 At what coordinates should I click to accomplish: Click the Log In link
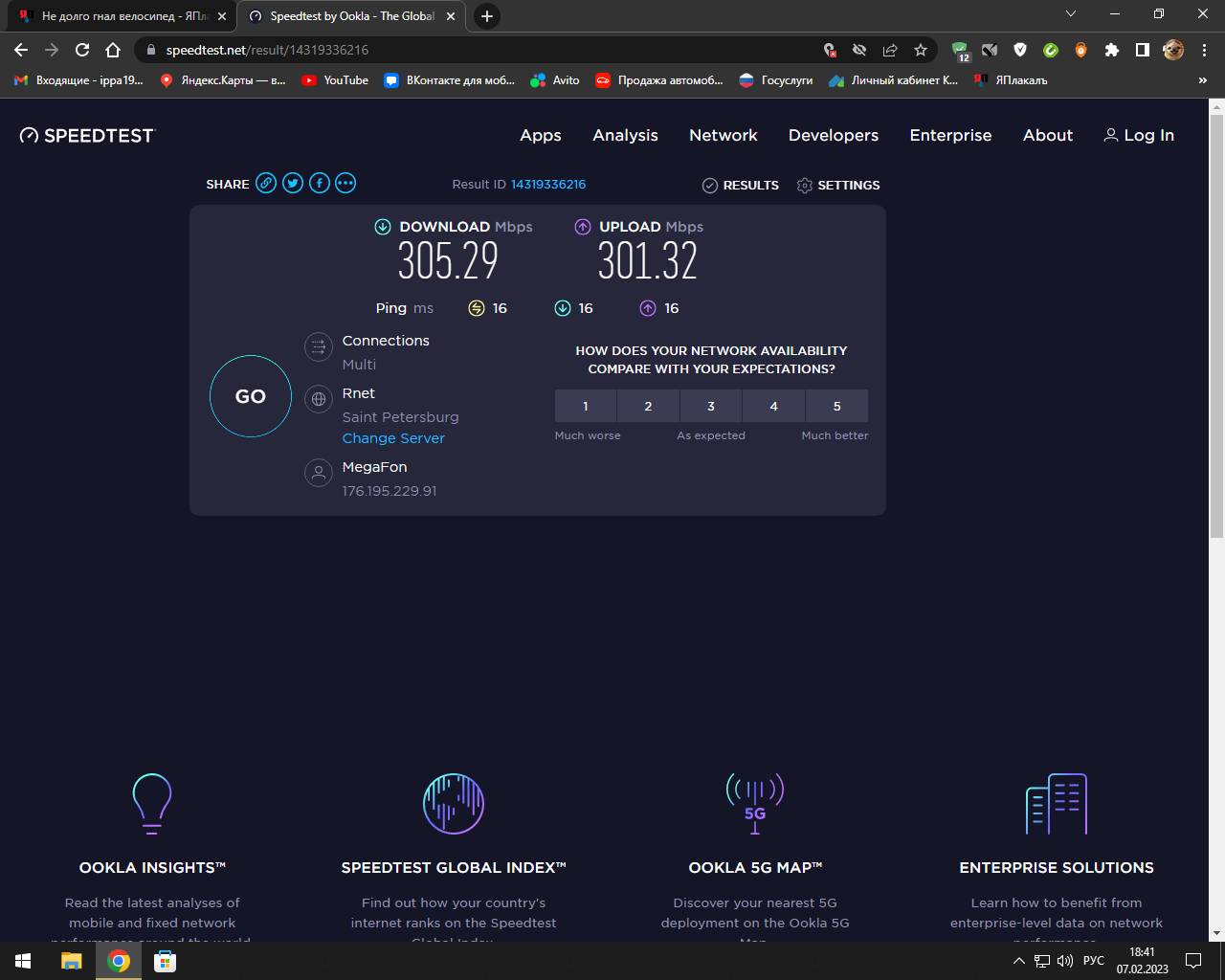(1139, 136)
